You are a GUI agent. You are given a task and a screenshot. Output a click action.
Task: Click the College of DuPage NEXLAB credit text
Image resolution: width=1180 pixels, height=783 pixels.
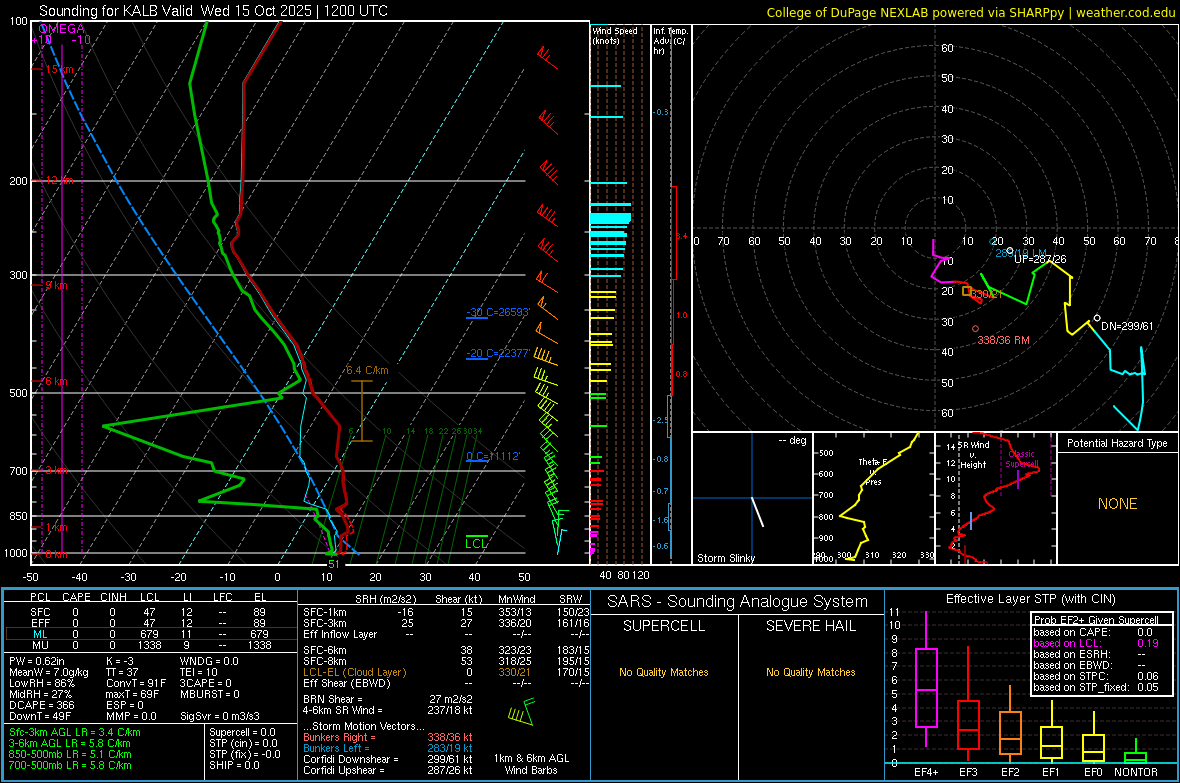(x=970, y=12)
